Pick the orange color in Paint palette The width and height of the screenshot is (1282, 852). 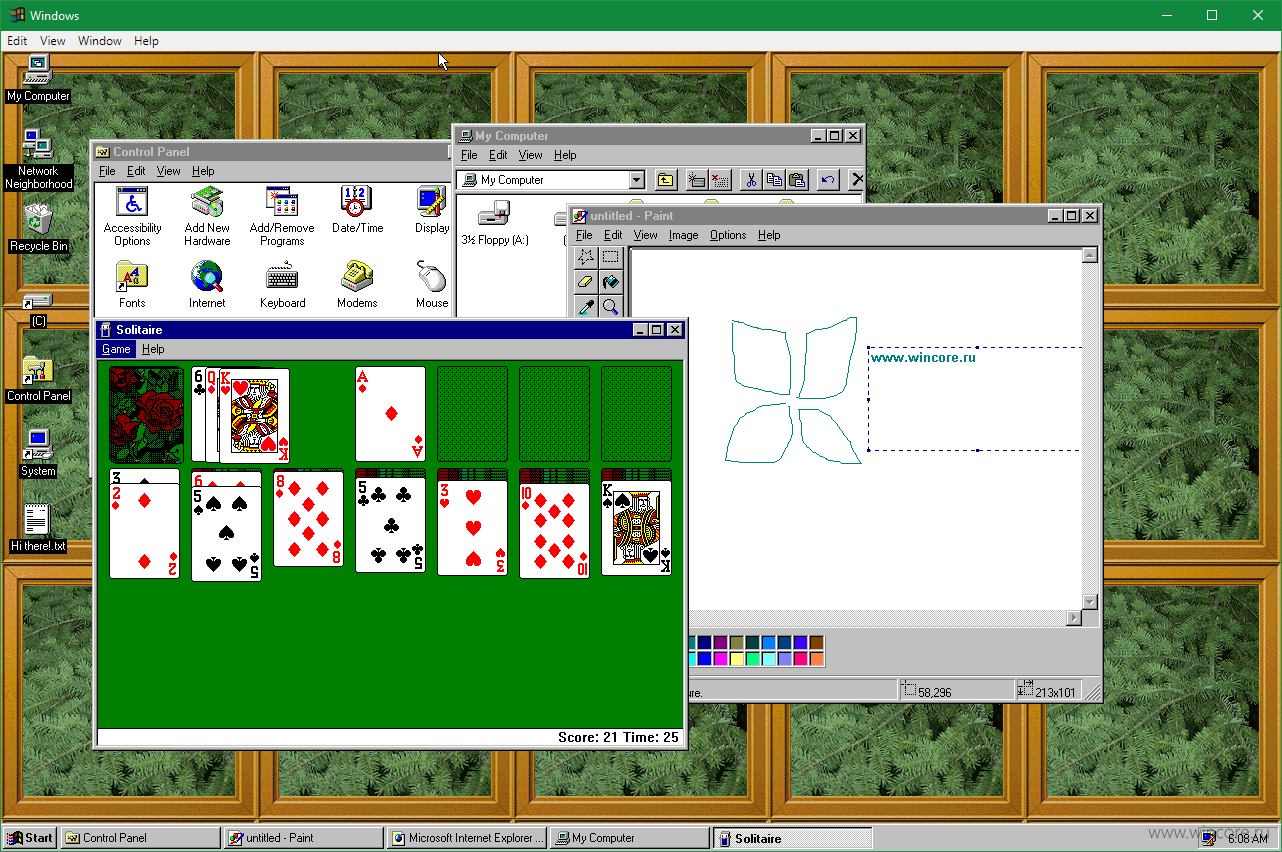click(817, 658)
